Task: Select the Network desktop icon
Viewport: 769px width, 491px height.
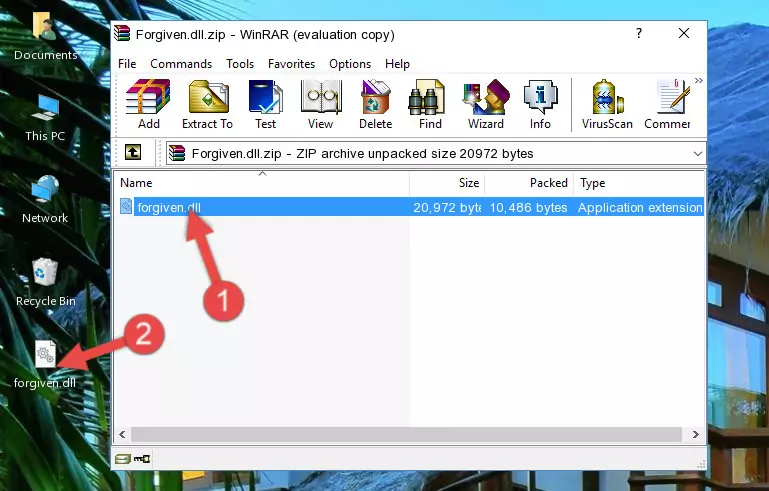Action: coord(45,199)
